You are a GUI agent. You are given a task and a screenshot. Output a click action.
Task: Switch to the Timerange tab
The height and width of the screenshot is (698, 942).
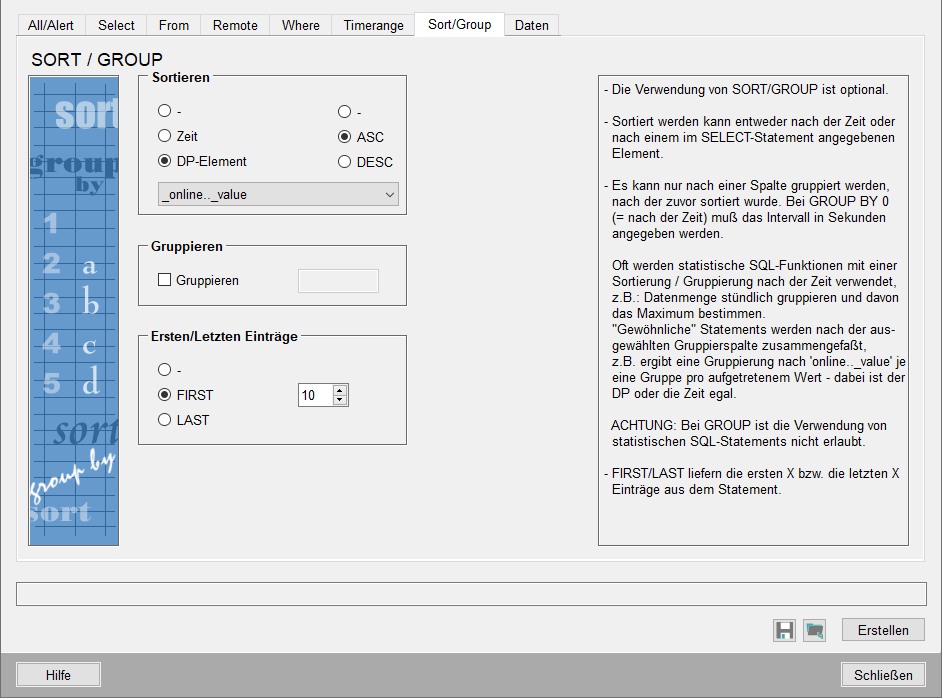373,25
